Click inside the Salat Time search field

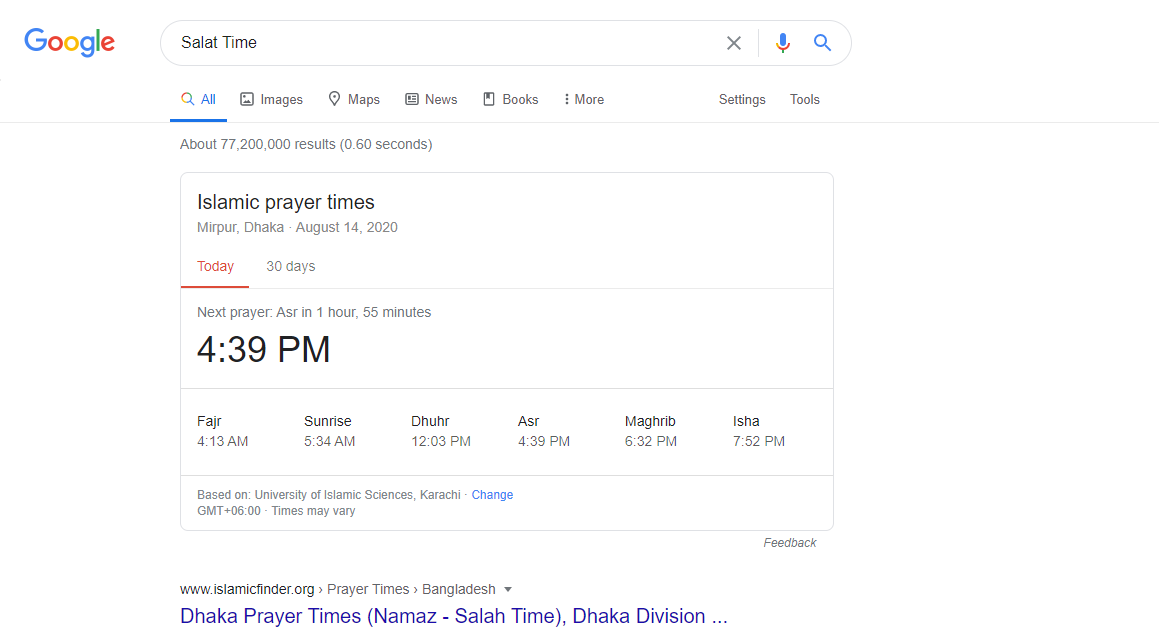tap(440, 43)
